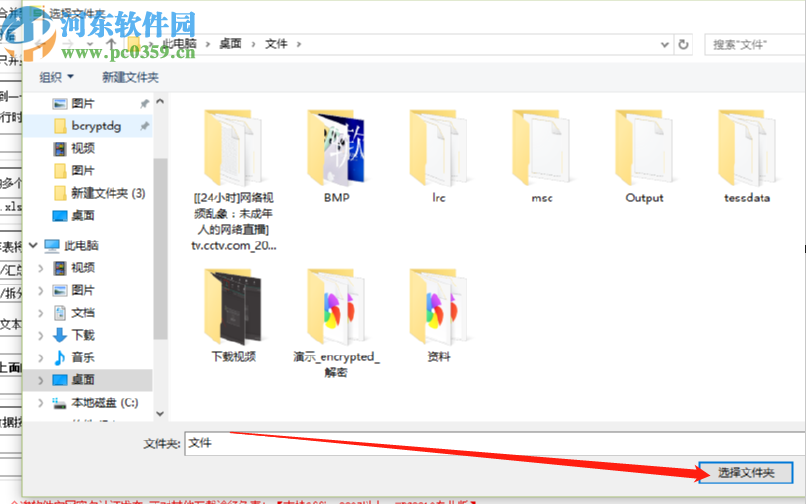Select 新建文件夹 (3) in sidebar
Viewport: 806px width, 504px height.
pyautogui.click(x=99, y=193)
